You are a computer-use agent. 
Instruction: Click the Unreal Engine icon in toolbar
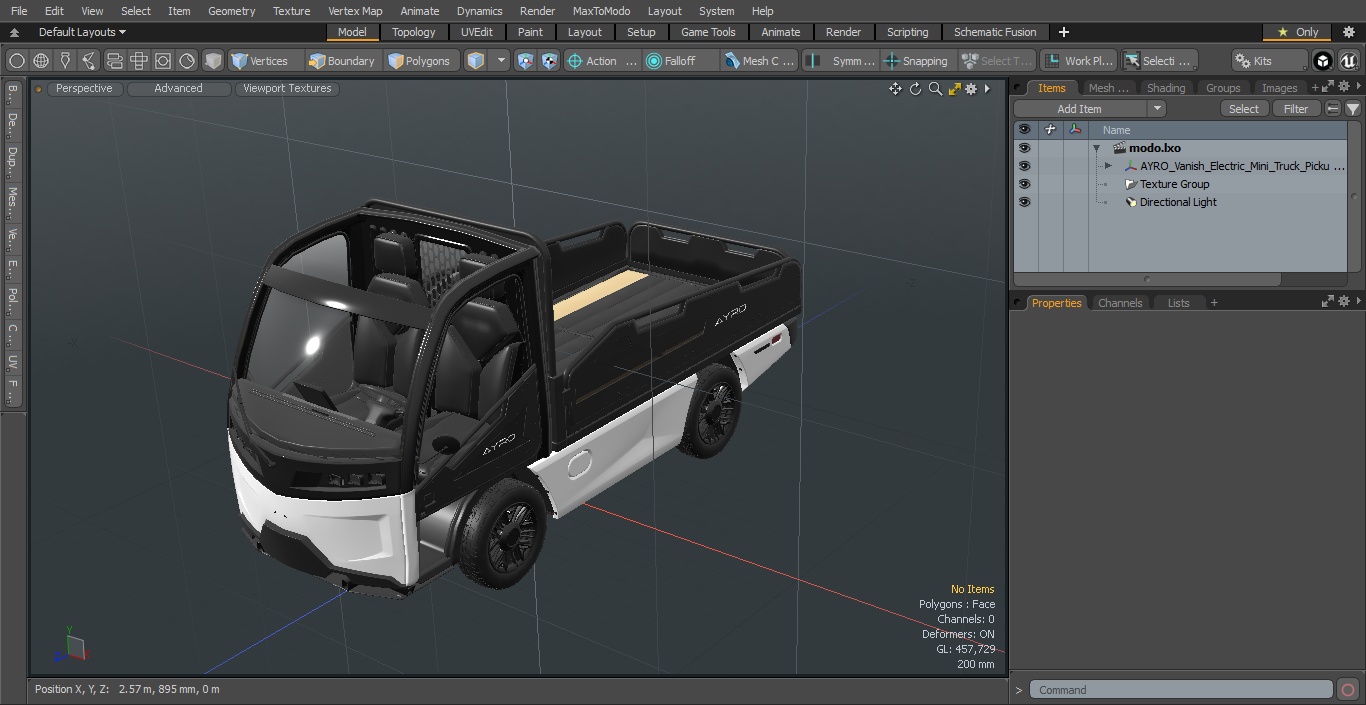pyautogui.click(x=1349, y=61)
